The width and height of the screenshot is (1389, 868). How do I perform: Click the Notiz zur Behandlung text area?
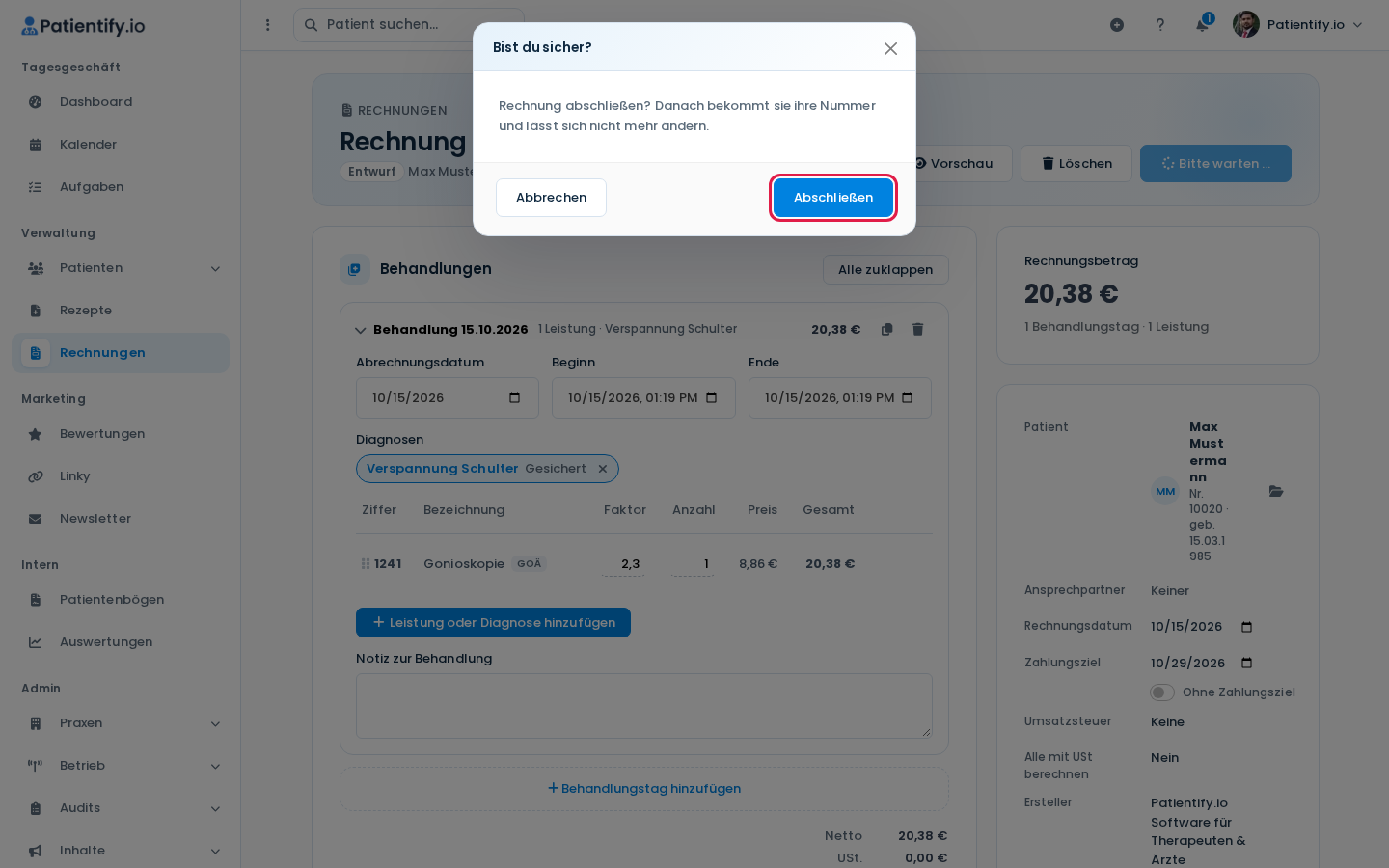tap(644, 706)
